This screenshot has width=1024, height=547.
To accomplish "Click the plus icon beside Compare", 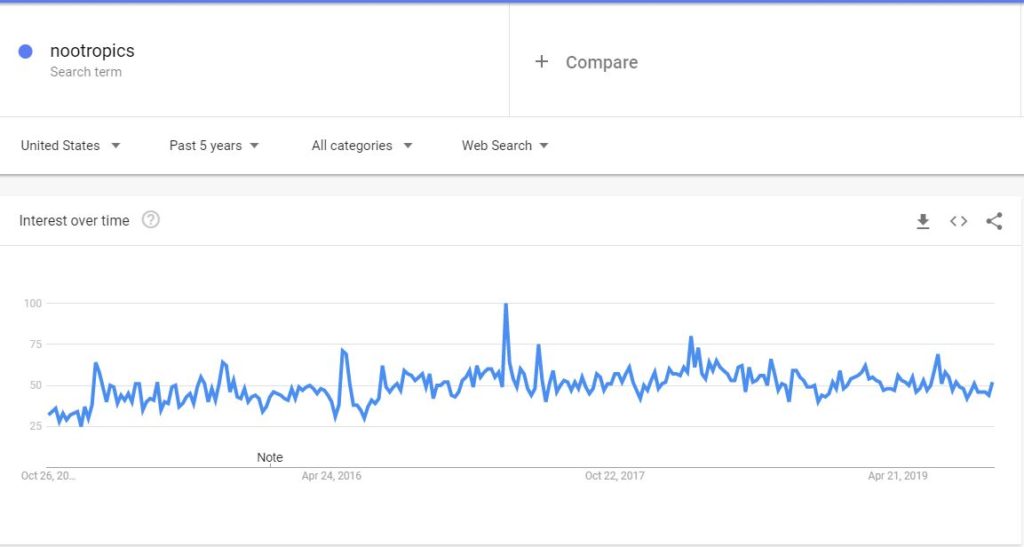I will (x=541, y=61).
